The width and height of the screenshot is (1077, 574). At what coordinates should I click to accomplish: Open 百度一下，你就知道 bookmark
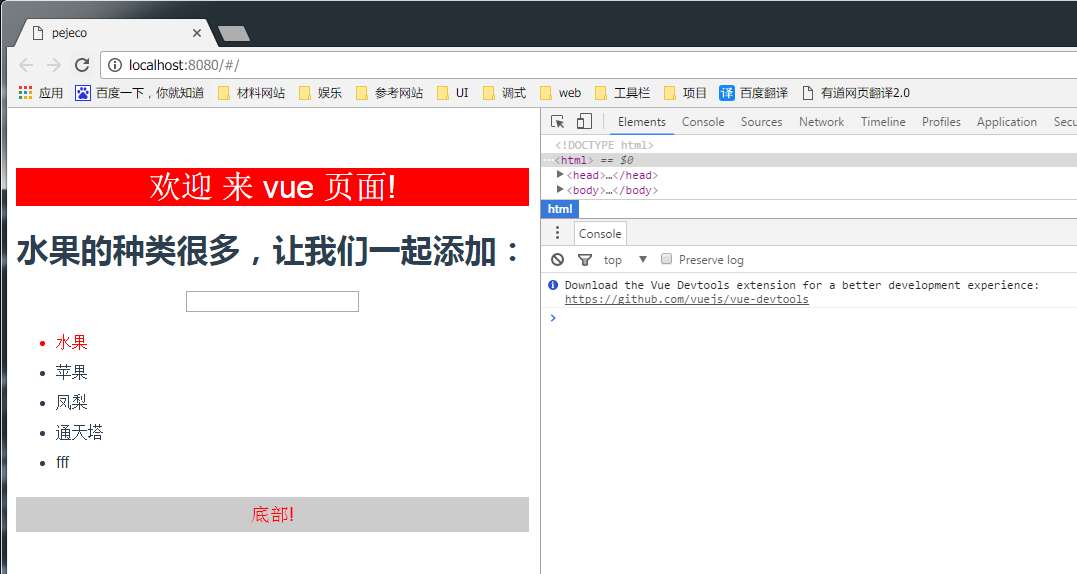tap(139, 93)
